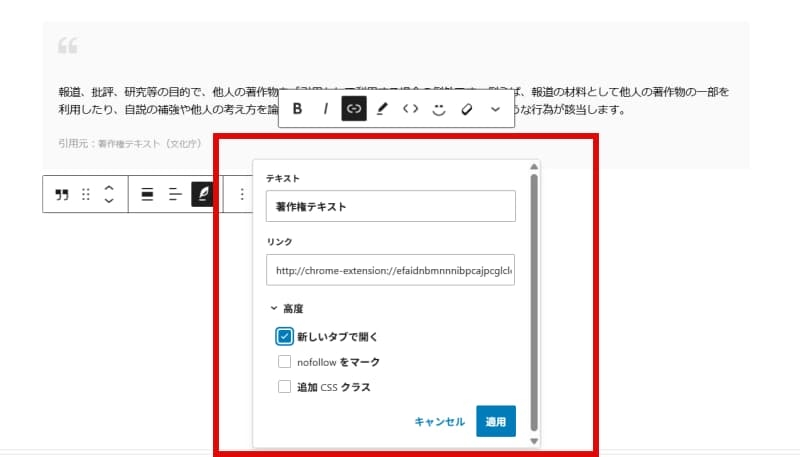Viewport: 800px width, 457px height.
Task: Apply inline code formatting icon
Action: pyautogui.click(x=410, y=109)
